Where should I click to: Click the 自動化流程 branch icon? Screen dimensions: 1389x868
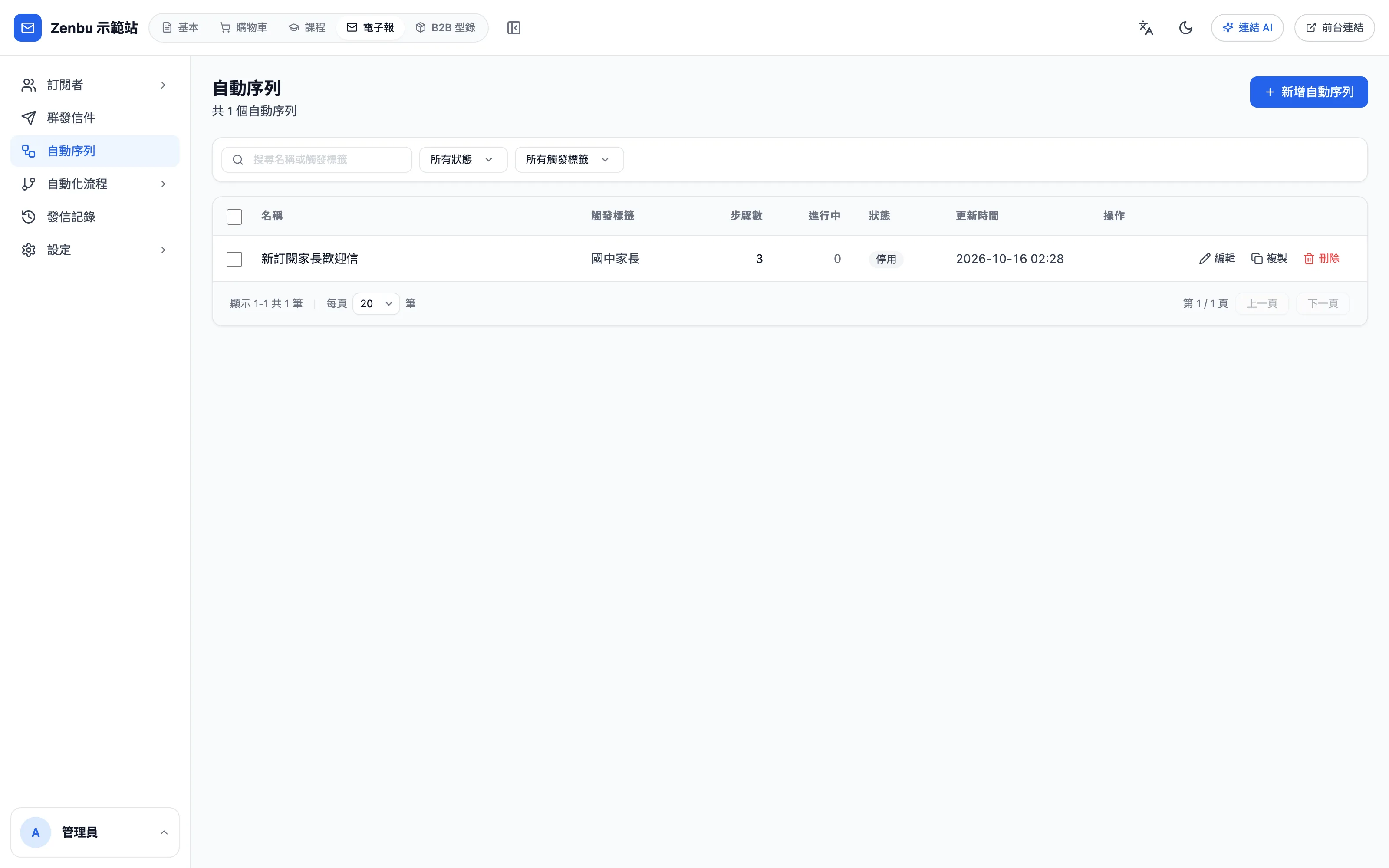tap(29, 184)
